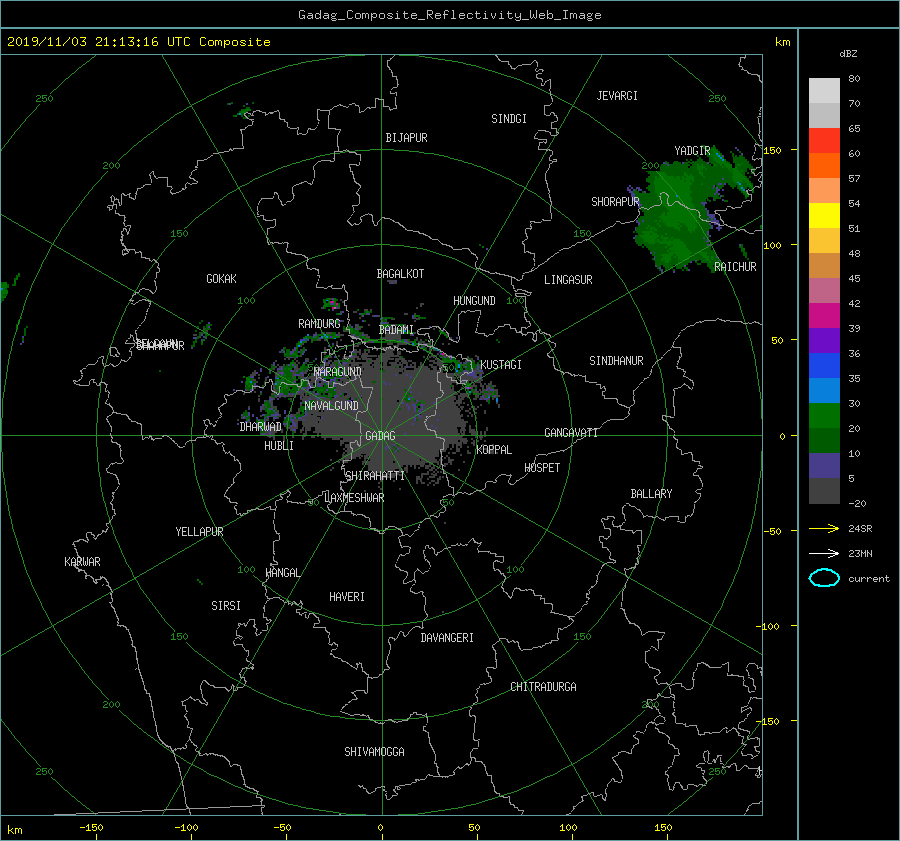
Task: Pick the yellow 51-54 dBZ color swatch
Action: [x=824, y=215]
